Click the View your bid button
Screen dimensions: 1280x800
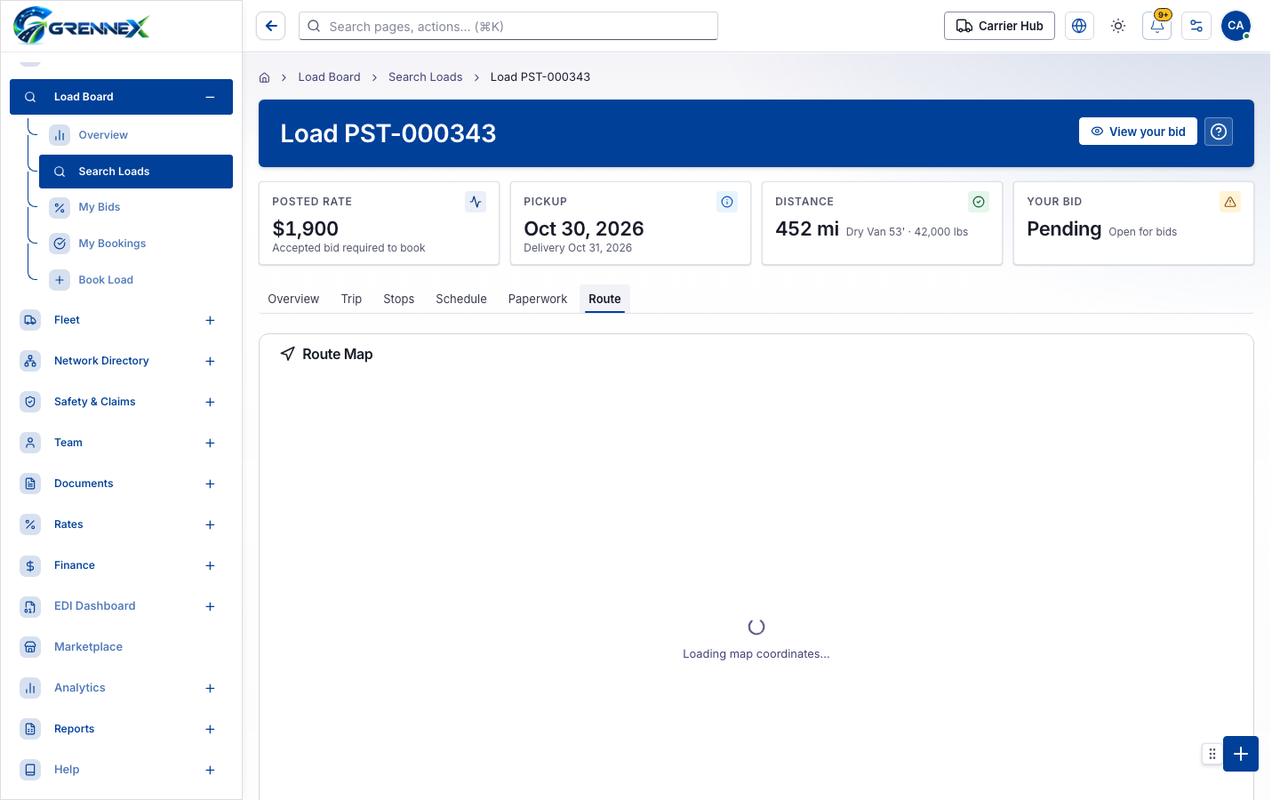click(x=1138, y=132)
